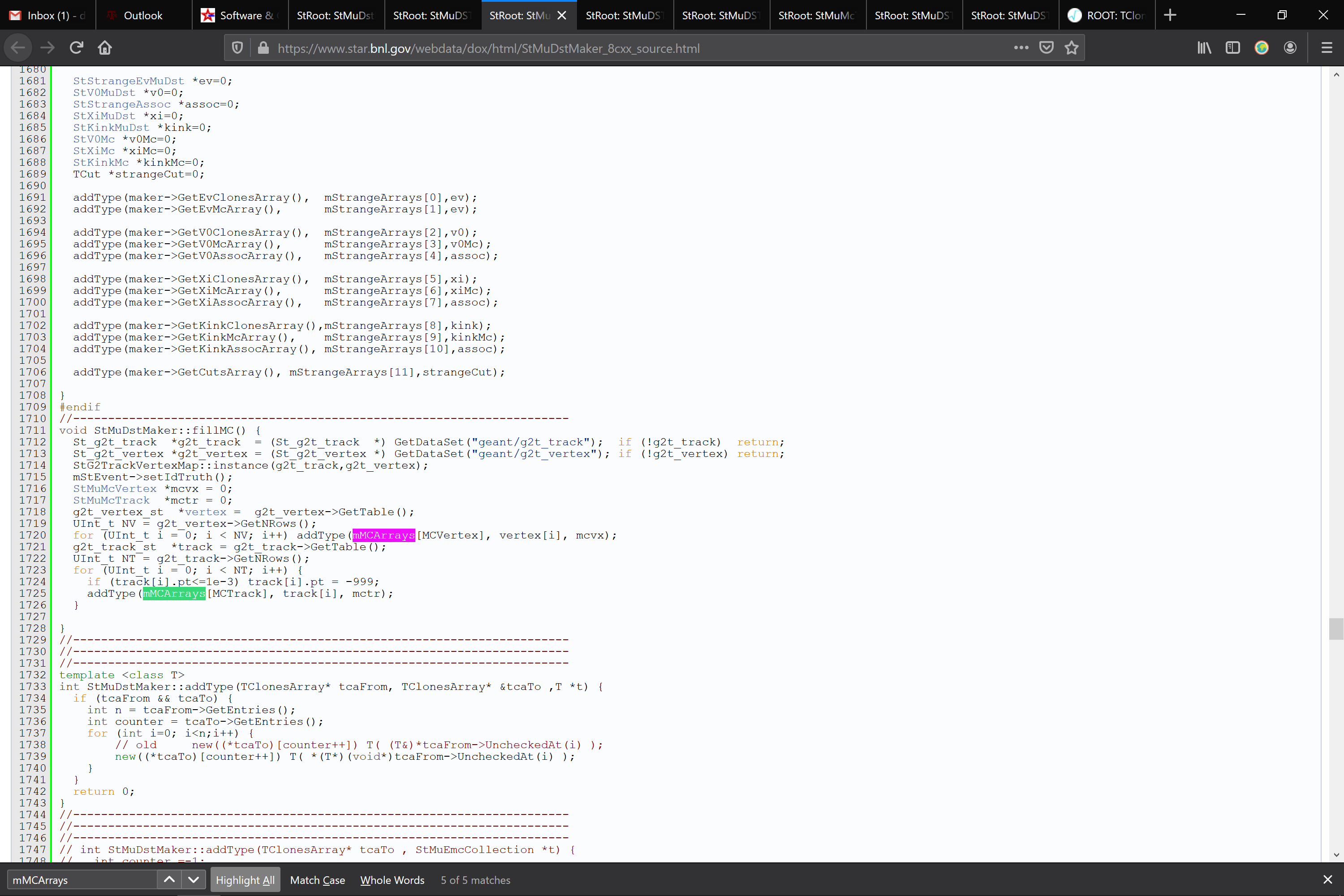Viewport: 1344px width, 896px height.
Task: Click scrollbar down arrow
Action: [x=1336, y=855]
